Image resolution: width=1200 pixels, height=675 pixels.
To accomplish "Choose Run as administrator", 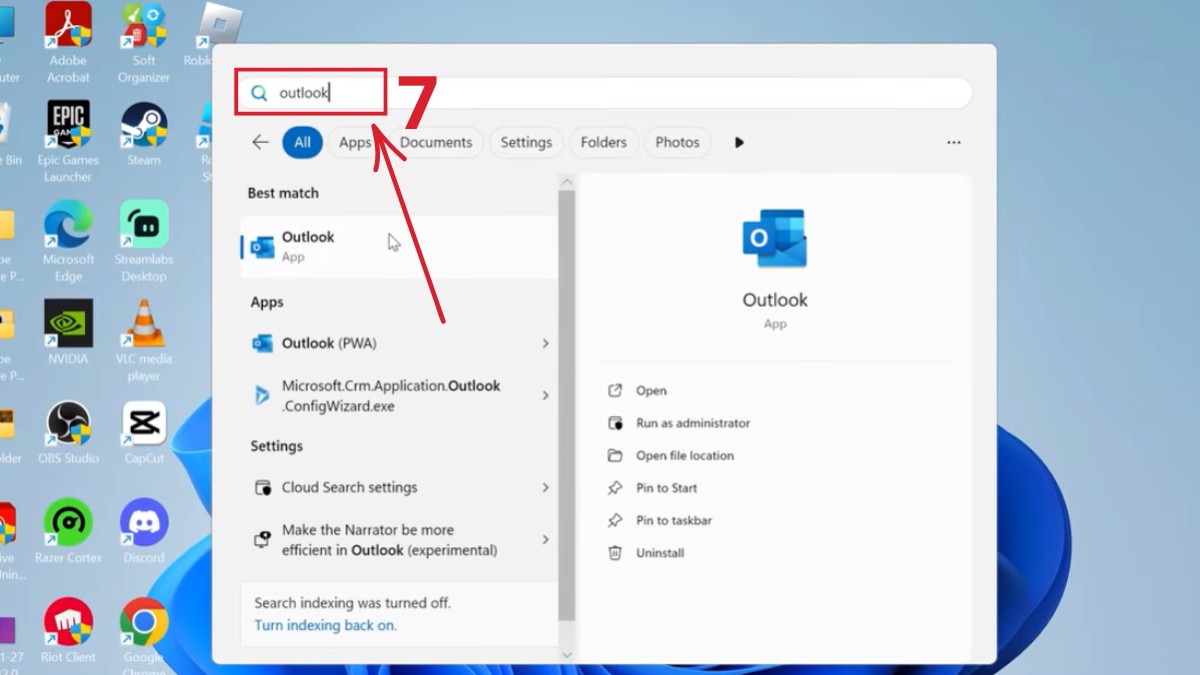I will (x=693, y=423).
